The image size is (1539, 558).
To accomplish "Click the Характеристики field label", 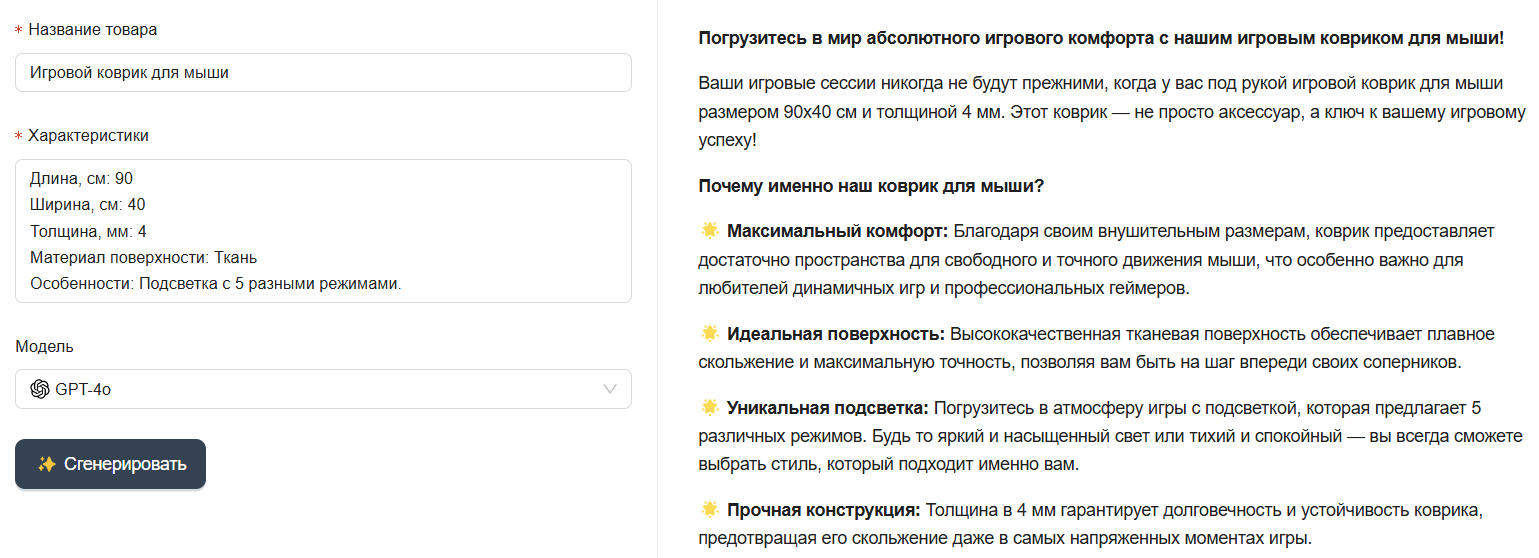I will point(88,135).
